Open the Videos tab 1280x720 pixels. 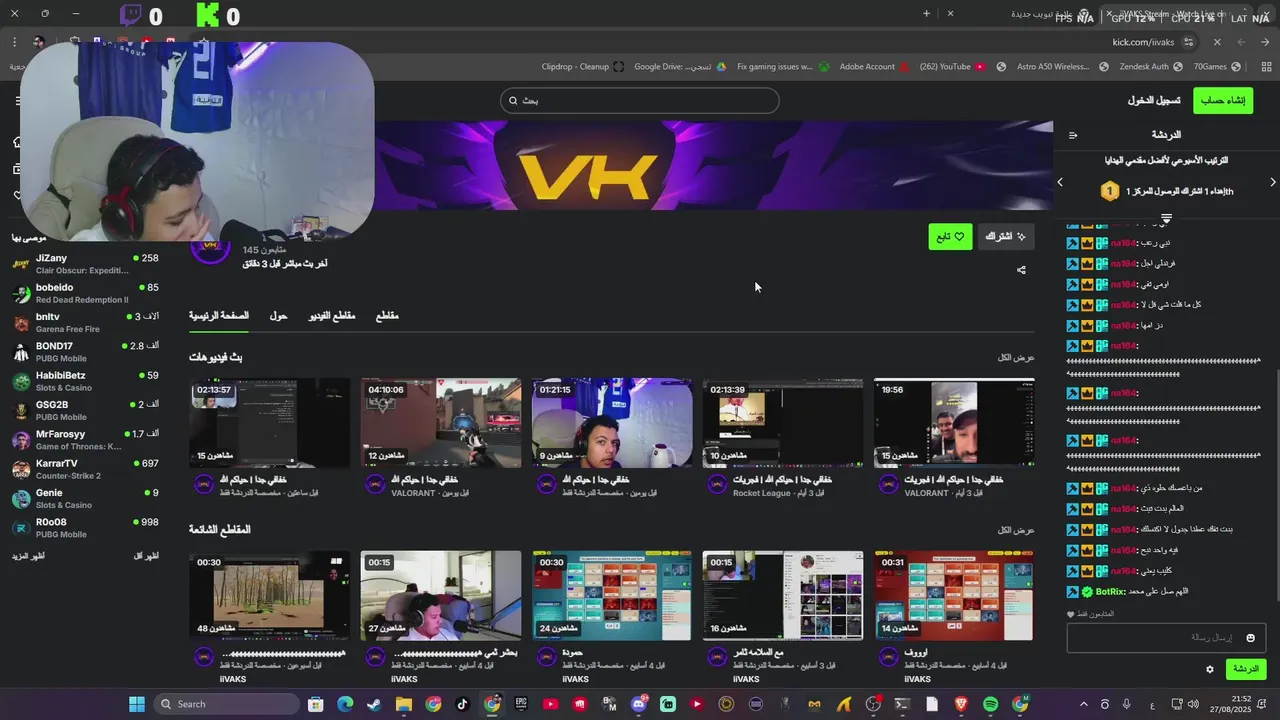[x=331, y=316]
